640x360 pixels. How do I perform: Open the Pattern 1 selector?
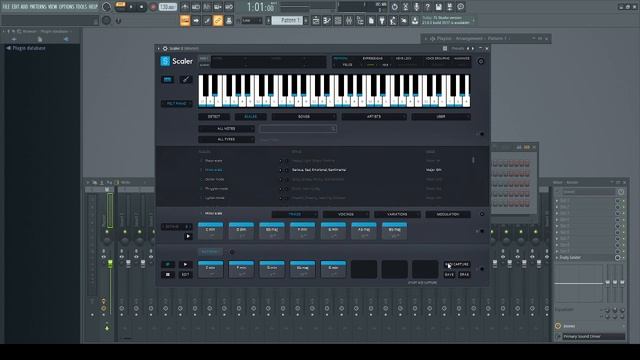click(x=287, y=20)
